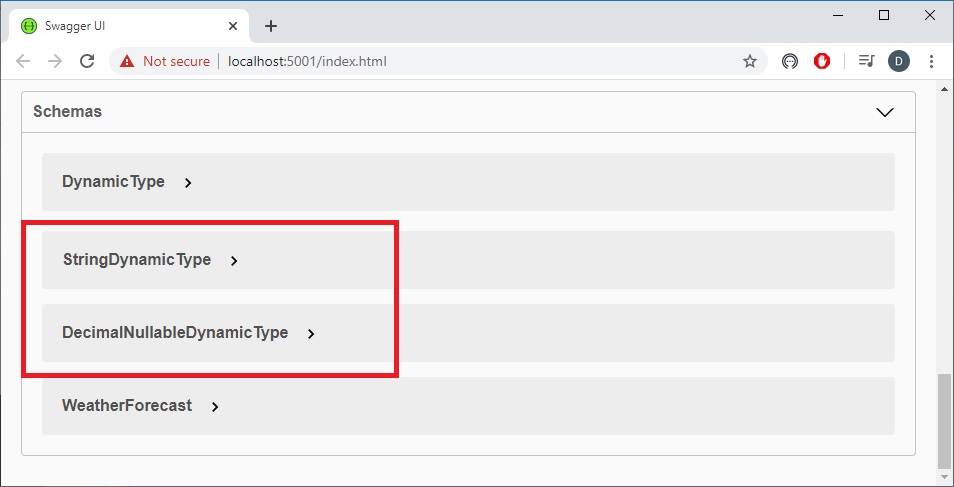Click the browser forward arrow

pos(55,61)
